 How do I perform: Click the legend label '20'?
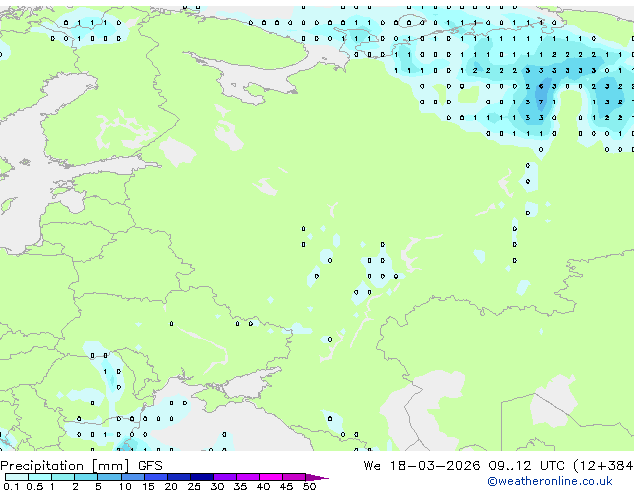coord(171,486)
